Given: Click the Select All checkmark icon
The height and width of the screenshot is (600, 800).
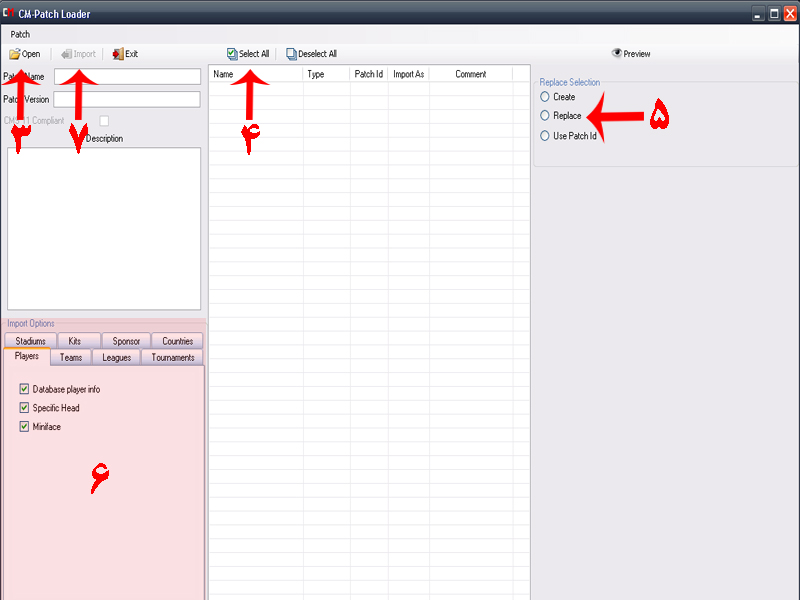Looking at the screenshot, I should pos(232,54).
